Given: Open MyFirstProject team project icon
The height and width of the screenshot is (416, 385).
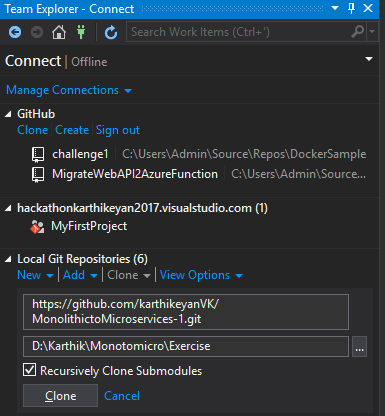Looking at the screenshot, I should (x=37, y=227).
